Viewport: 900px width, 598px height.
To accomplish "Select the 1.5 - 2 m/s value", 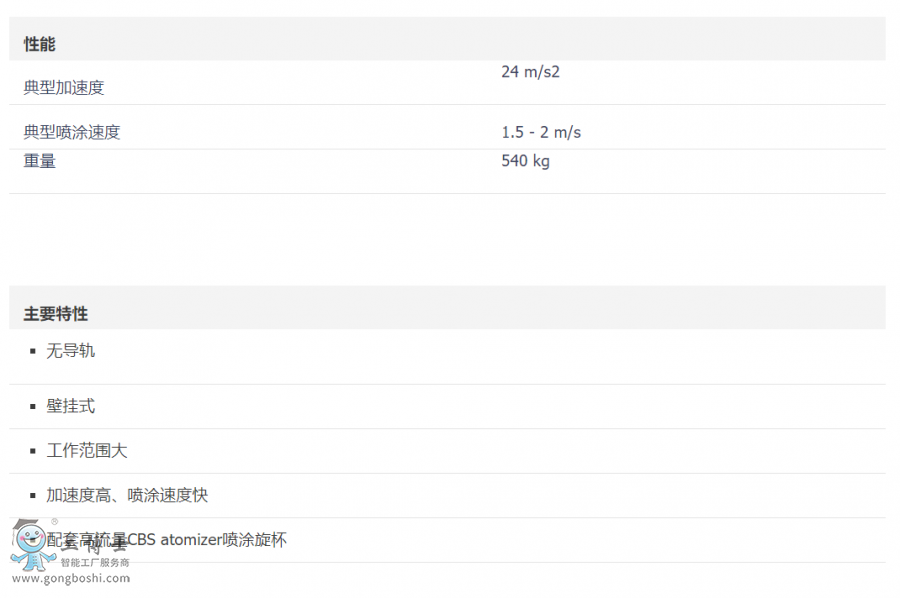I will coord(541,132).
